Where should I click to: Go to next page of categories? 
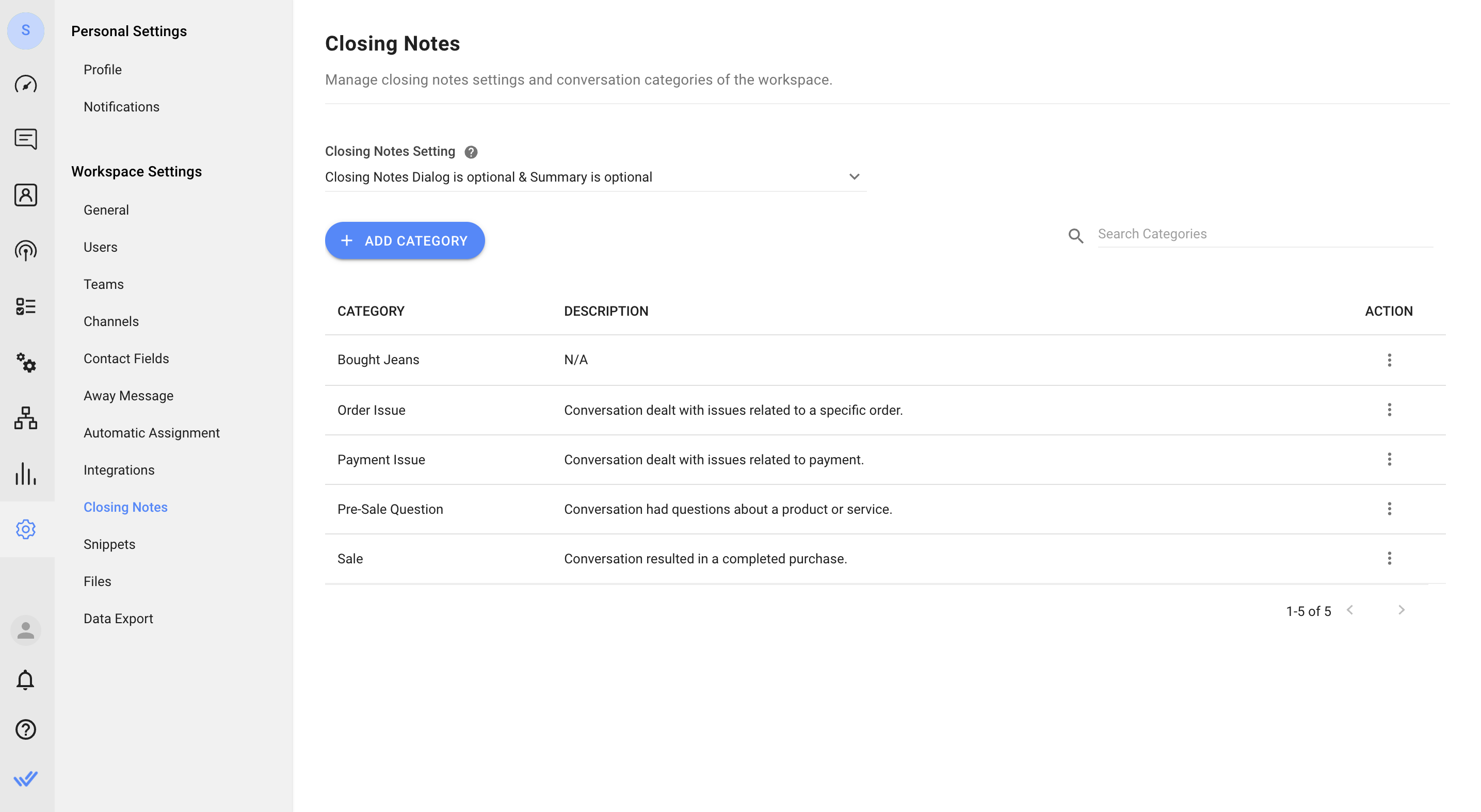(x=1402, y=610)
